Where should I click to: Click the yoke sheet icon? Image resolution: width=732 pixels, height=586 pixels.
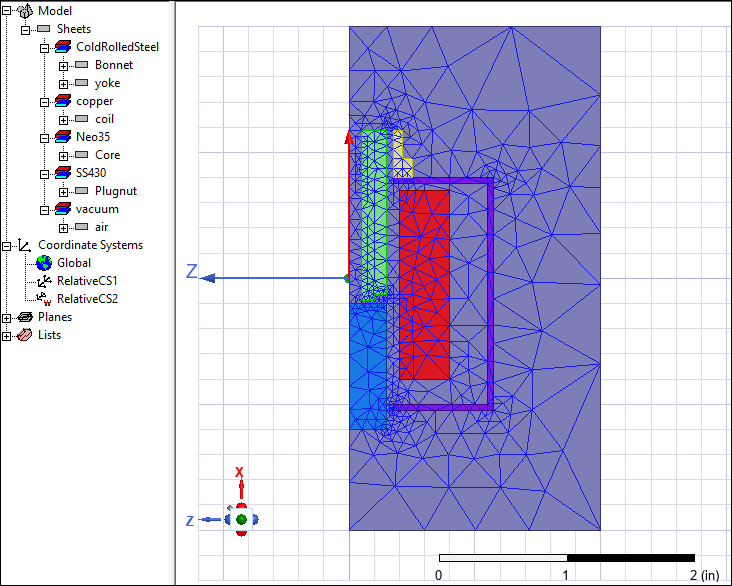click(82, 83)
